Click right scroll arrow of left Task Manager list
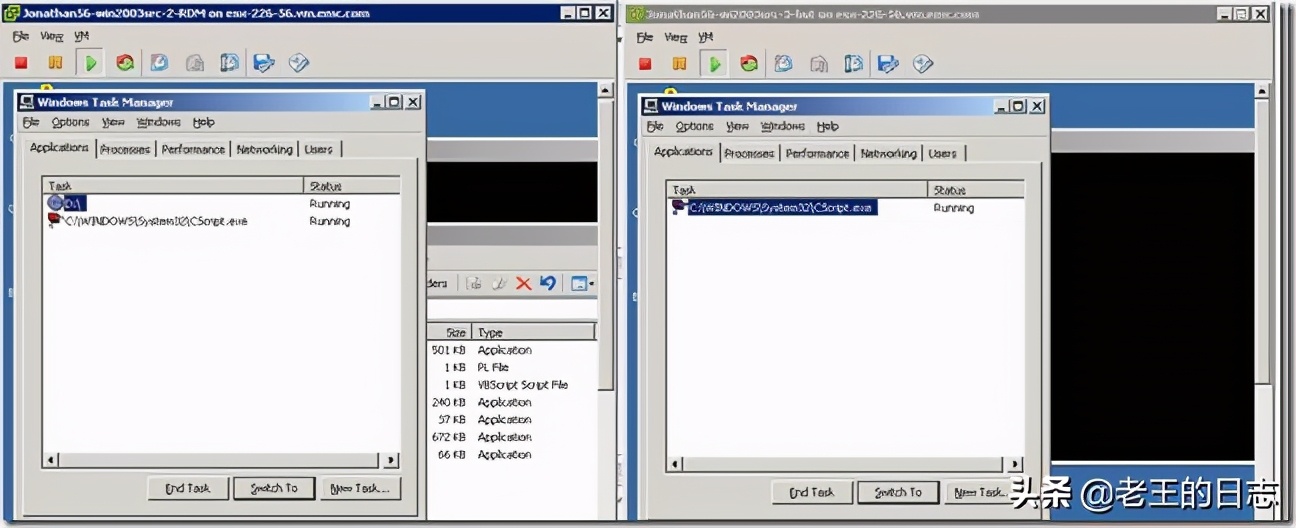Screen dimensions: 1296x528 (391, 461)
